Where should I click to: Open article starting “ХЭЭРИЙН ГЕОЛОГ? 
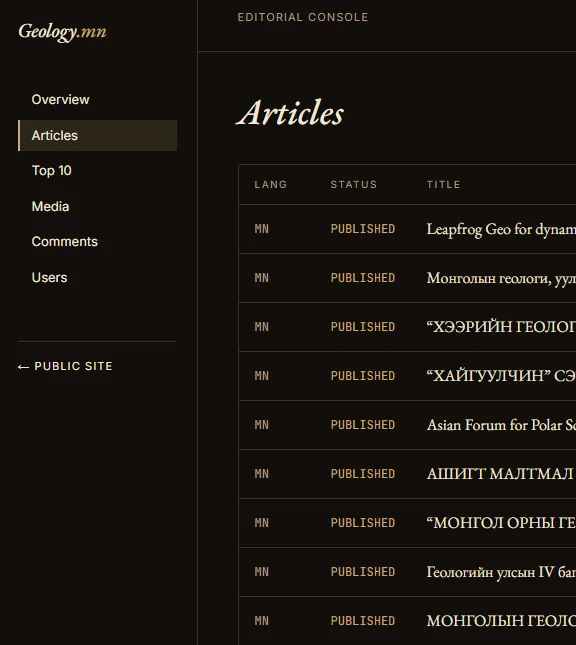coord(501,327)
